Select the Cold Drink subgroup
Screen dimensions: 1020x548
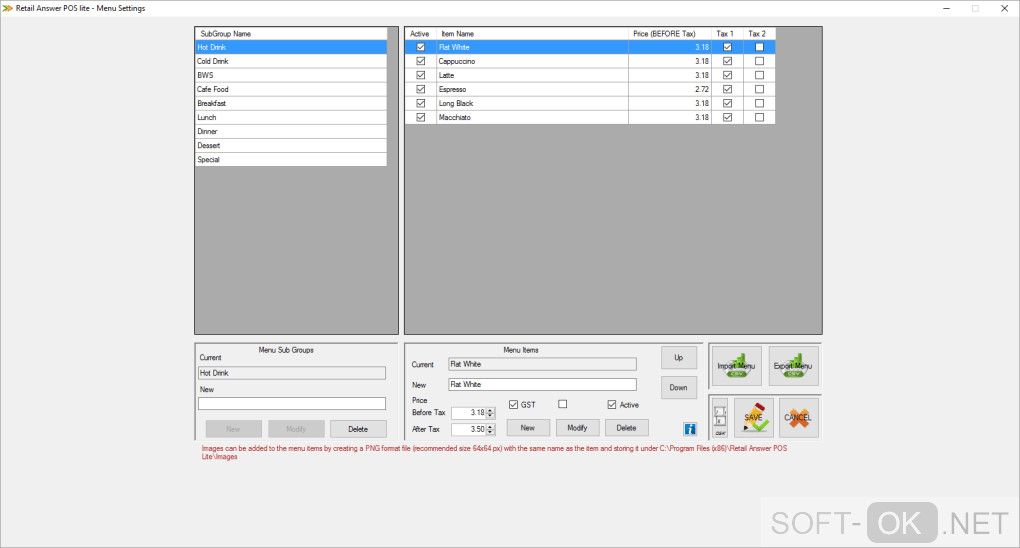click(x=291, y=61)
